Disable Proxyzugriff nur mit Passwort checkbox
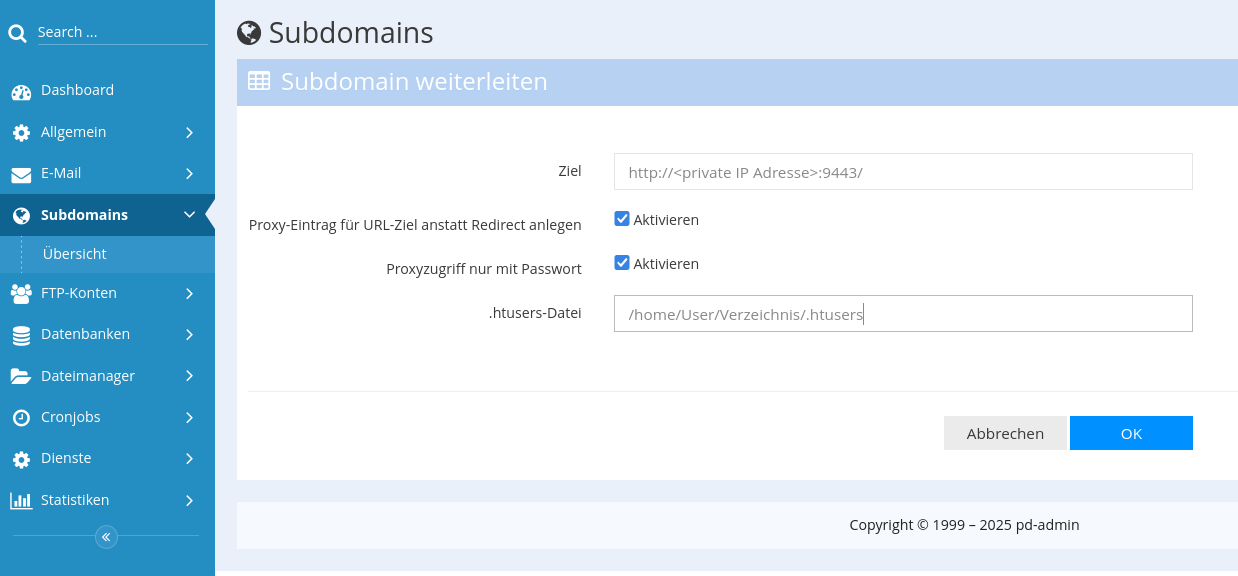The height and width of the screenshot is (576, 1238). tap(622, 263)
